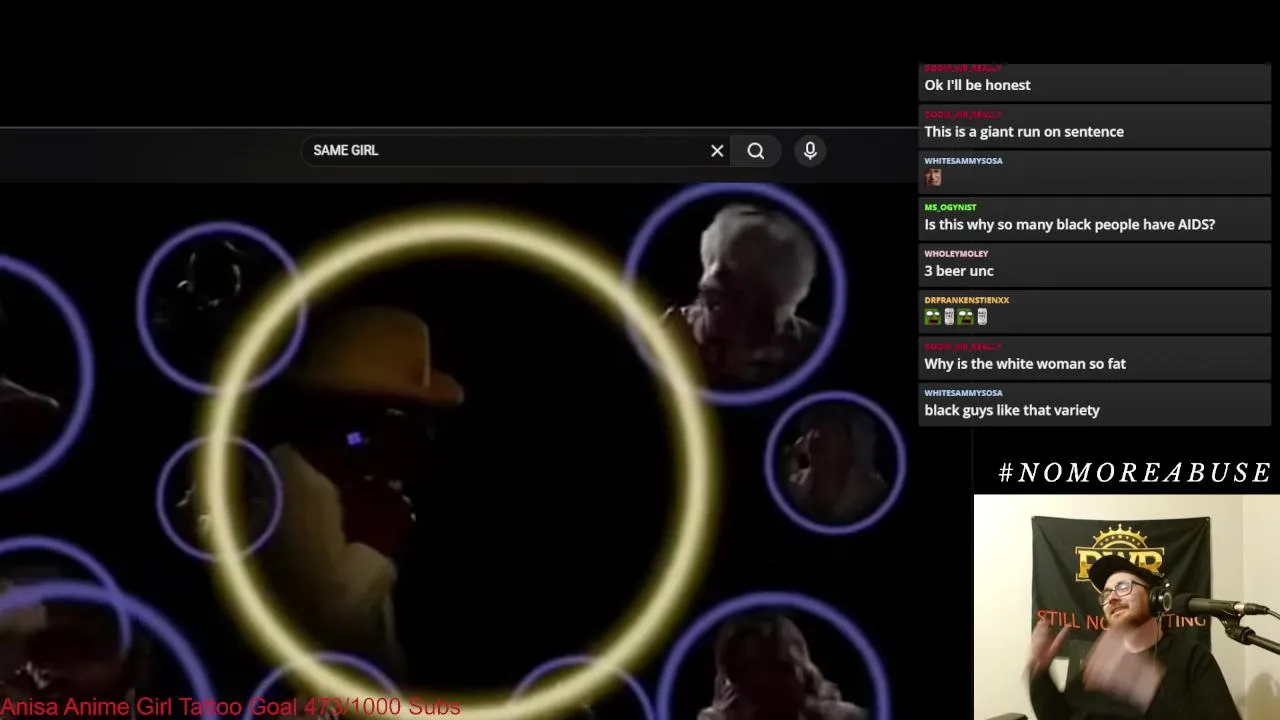Click the streamer webcam feed

click(1127, 607)
